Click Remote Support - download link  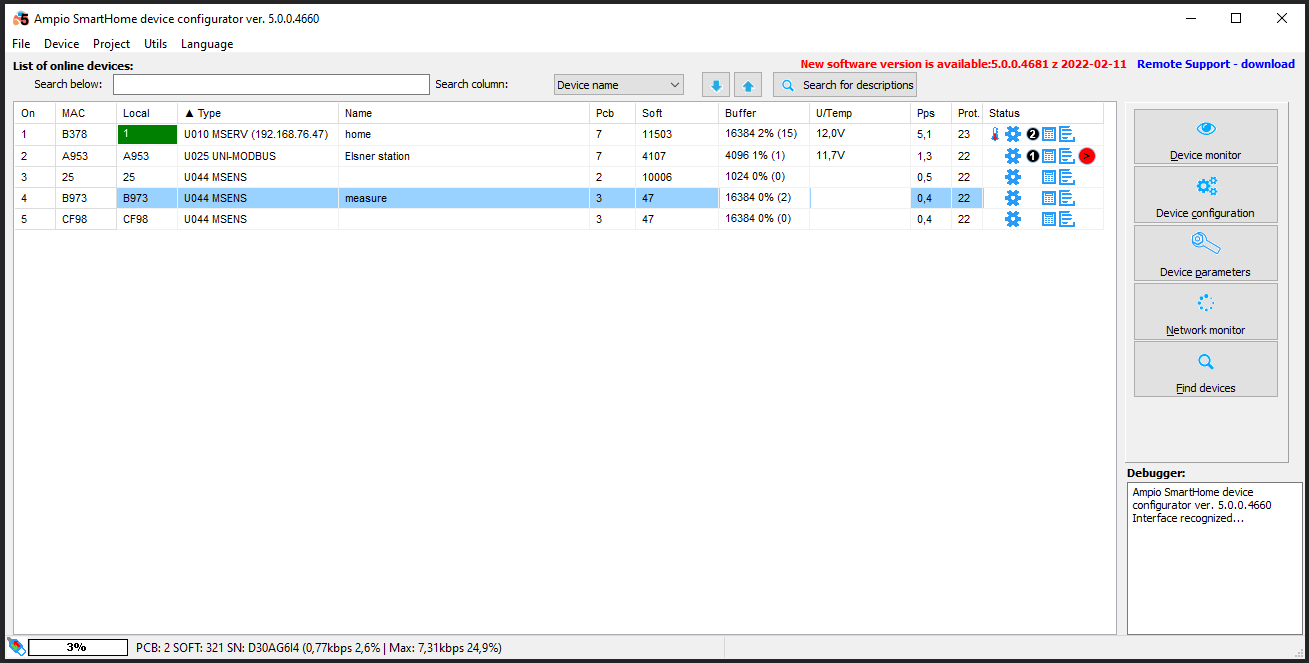[1215, 64]
